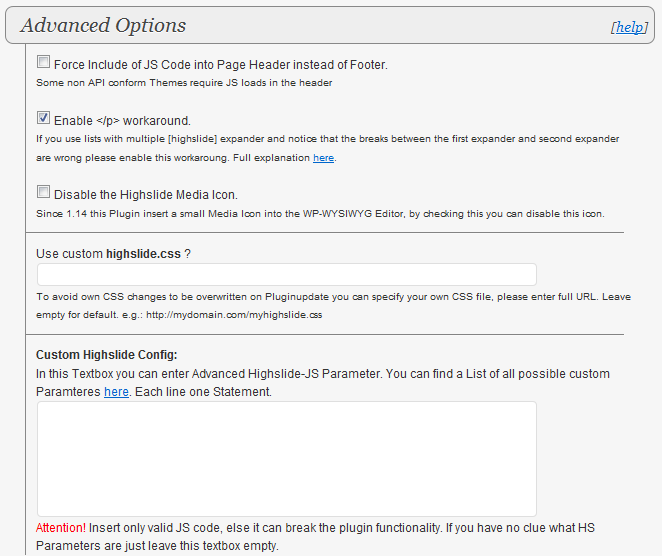Click the 'Use custom highslide.css ?' label

tap(113, 254)
